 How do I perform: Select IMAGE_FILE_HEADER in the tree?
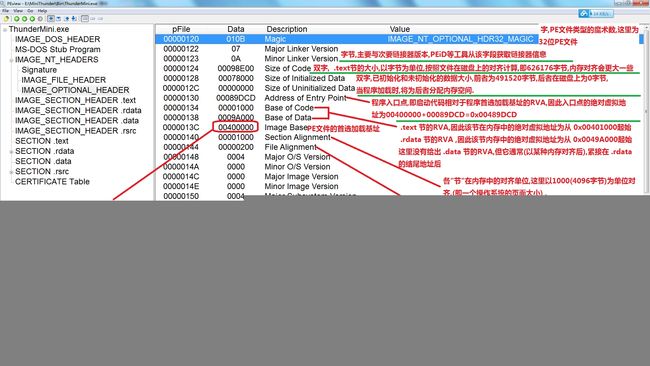coord(63,80)
